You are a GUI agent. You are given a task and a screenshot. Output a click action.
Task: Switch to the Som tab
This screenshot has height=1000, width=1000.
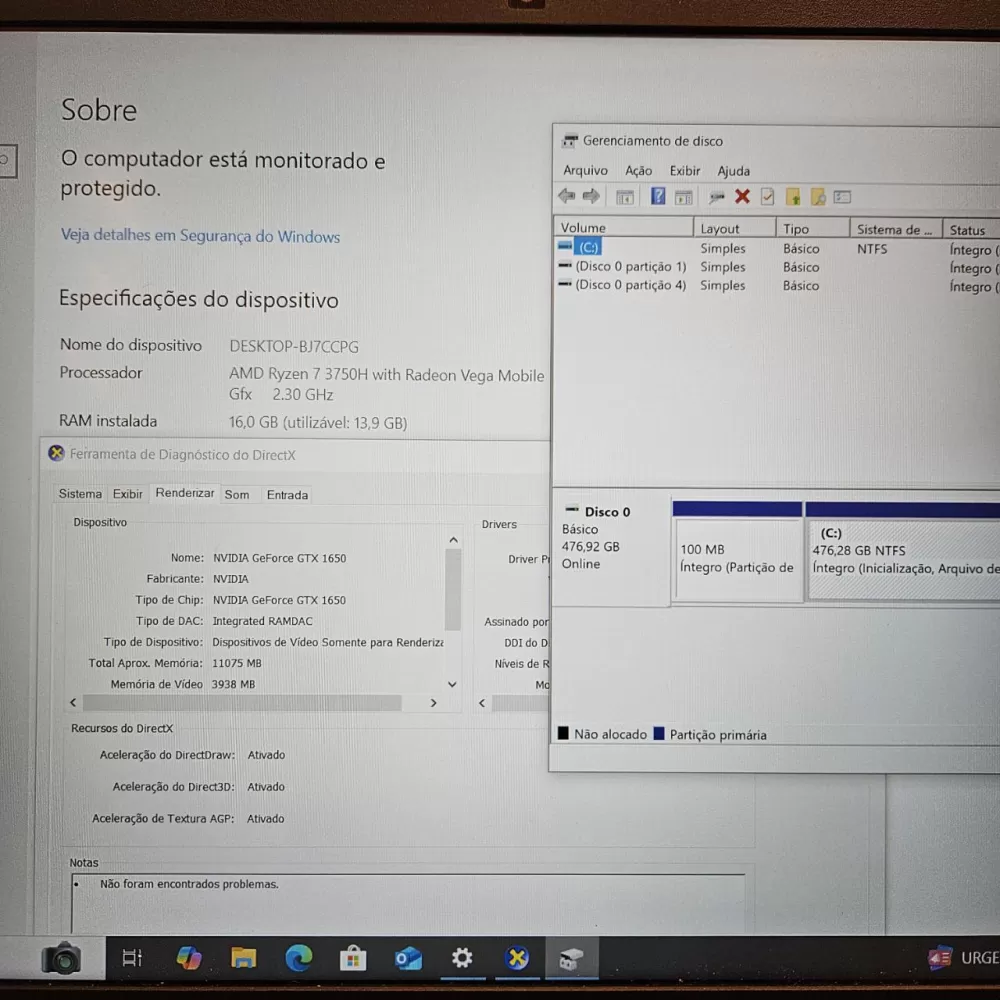[x=237, y=494]
